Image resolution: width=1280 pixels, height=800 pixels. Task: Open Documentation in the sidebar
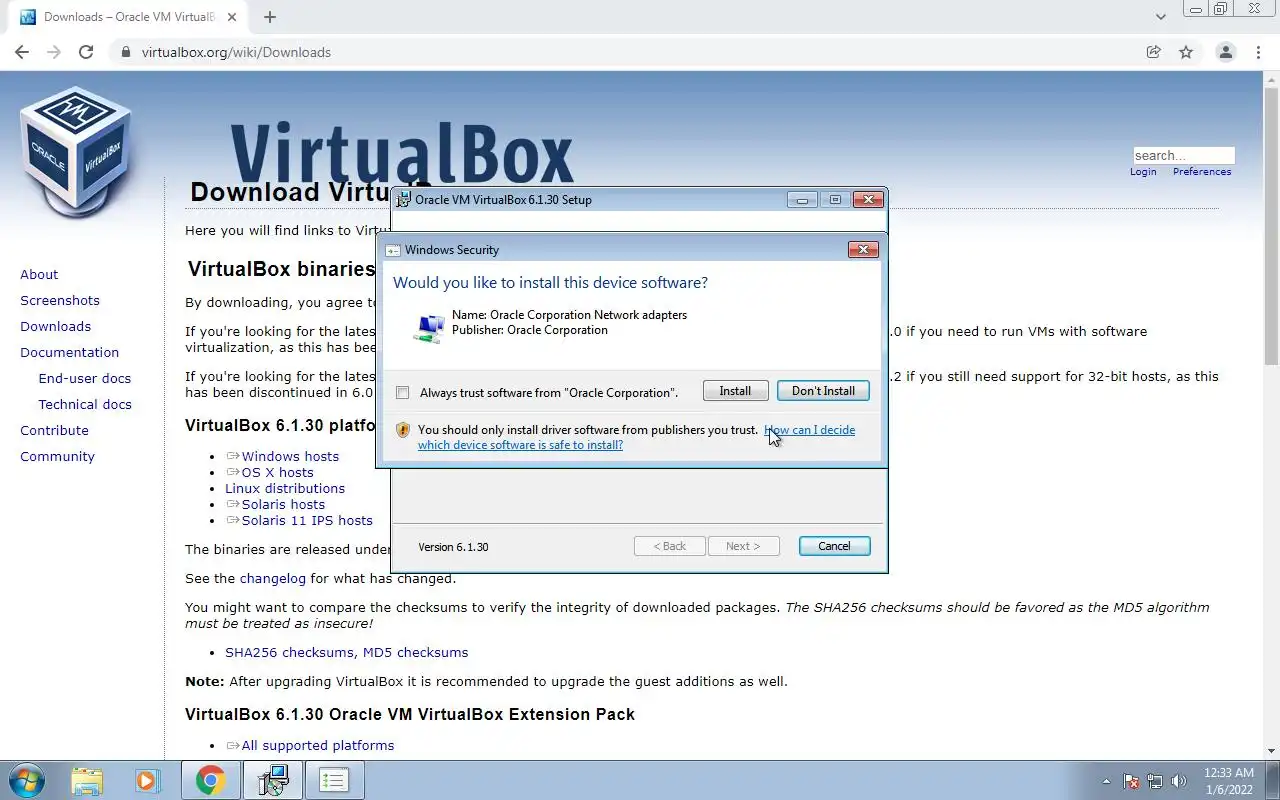69,352
